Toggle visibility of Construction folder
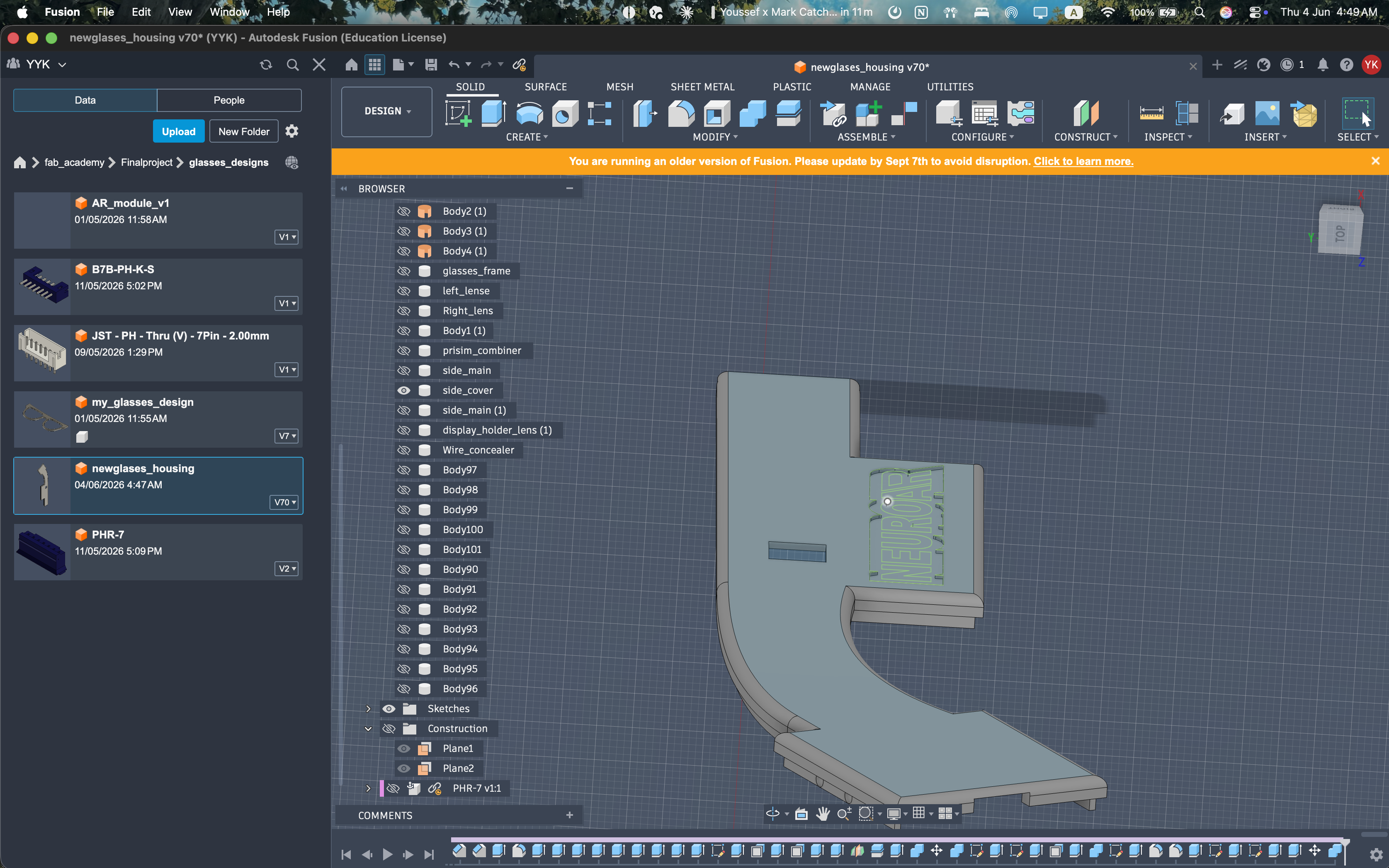This screenshot has width=1389, height=868. 389,728
